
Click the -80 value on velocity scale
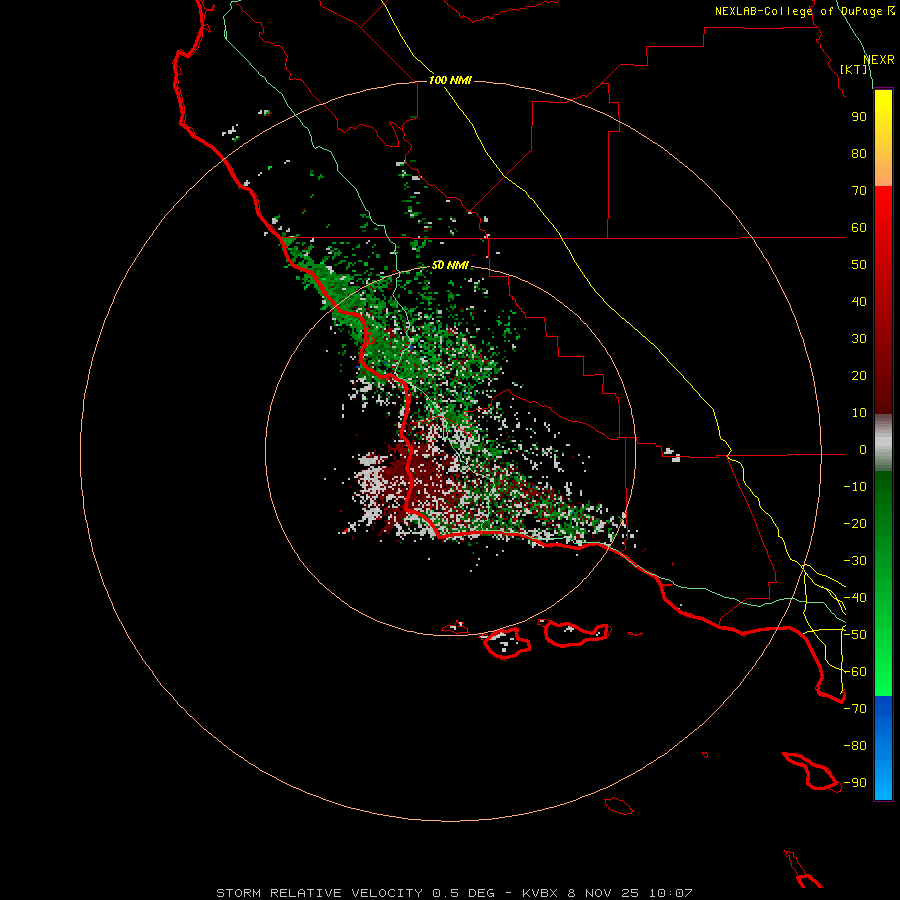click(855, 746)
